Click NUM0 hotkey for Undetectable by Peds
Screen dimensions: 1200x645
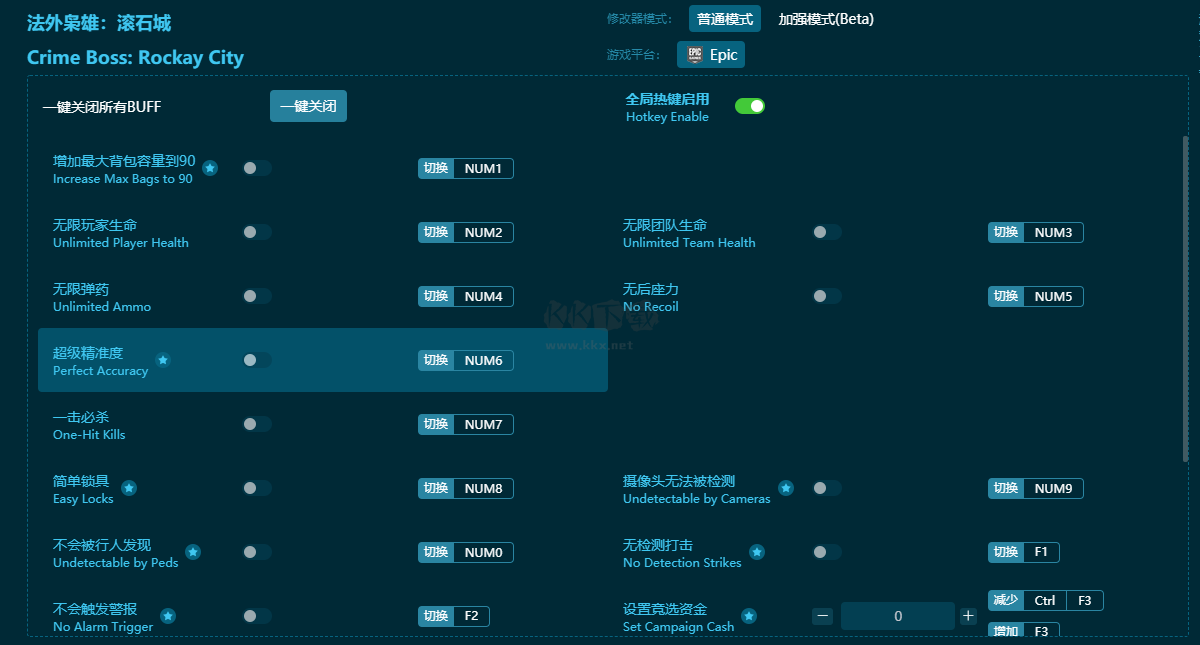(x=466, y=552)
